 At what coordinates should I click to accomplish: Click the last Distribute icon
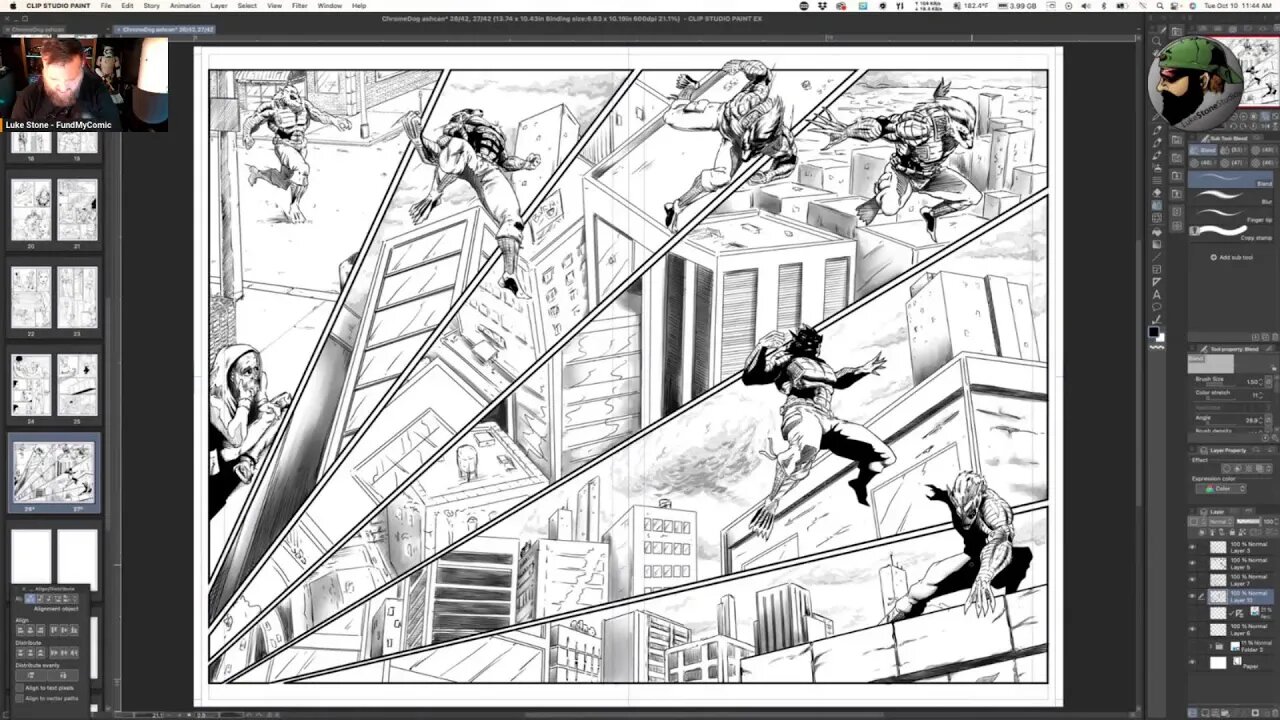click(74, 652)
